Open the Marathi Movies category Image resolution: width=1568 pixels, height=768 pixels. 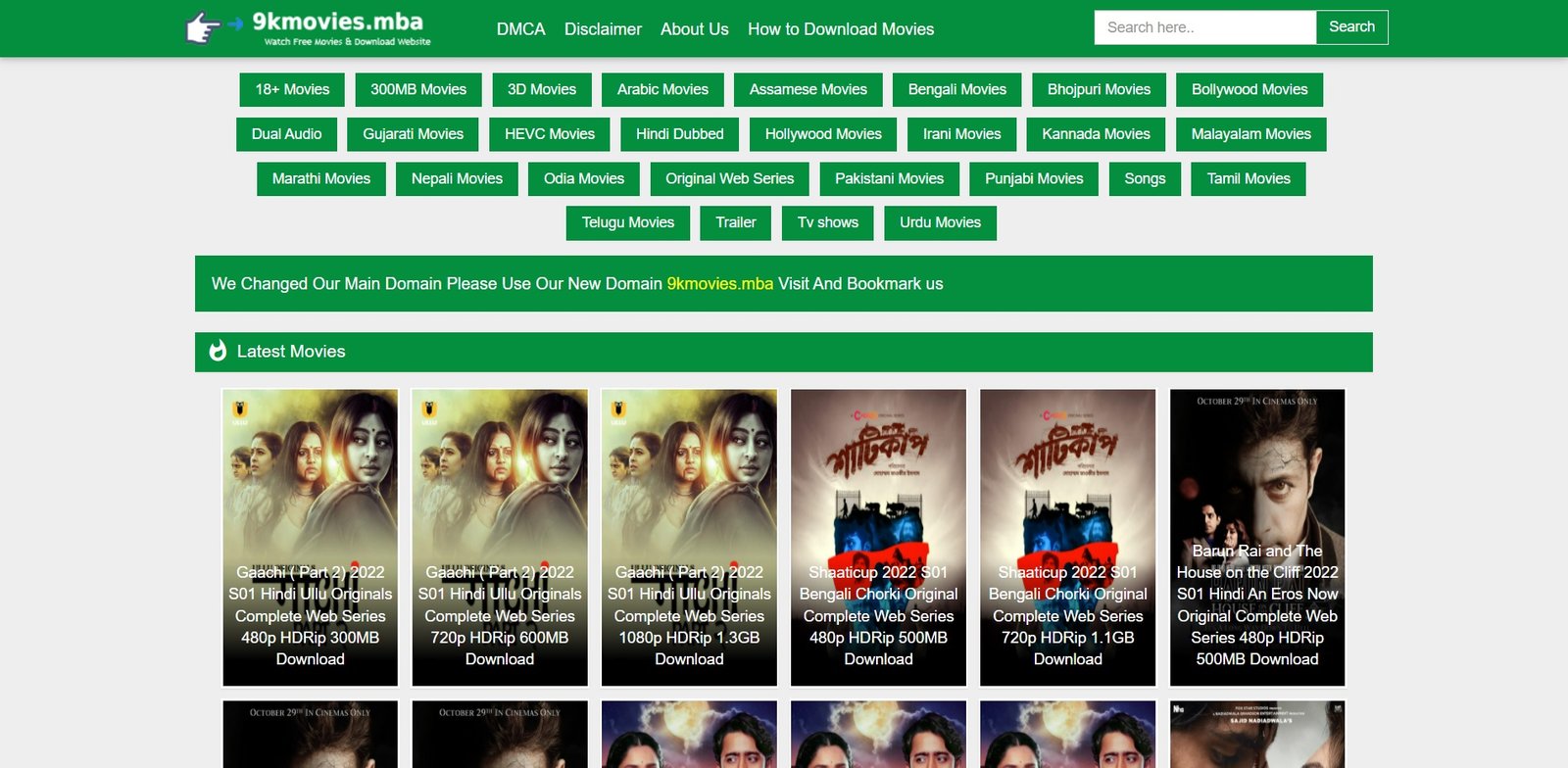coord(321,178)
